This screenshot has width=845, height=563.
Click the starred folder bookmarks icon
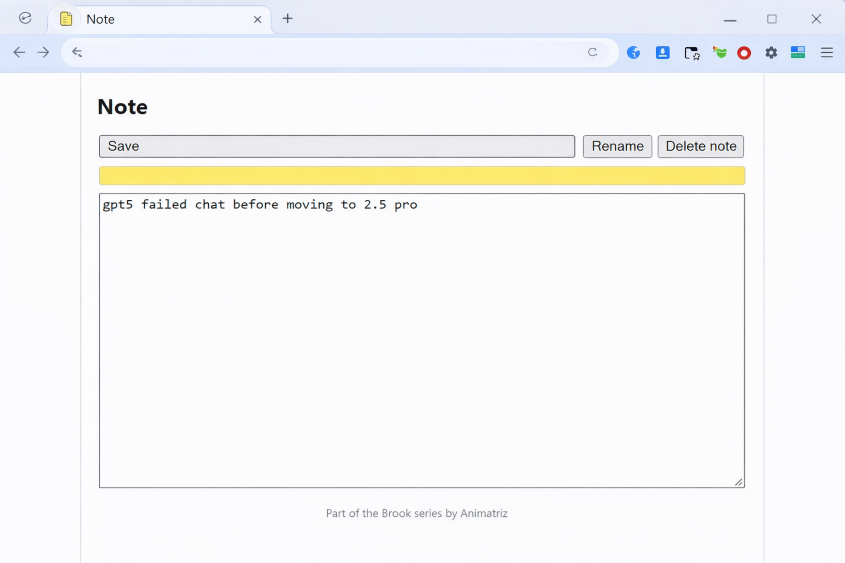pyautogui.click(x=691, y=53)
